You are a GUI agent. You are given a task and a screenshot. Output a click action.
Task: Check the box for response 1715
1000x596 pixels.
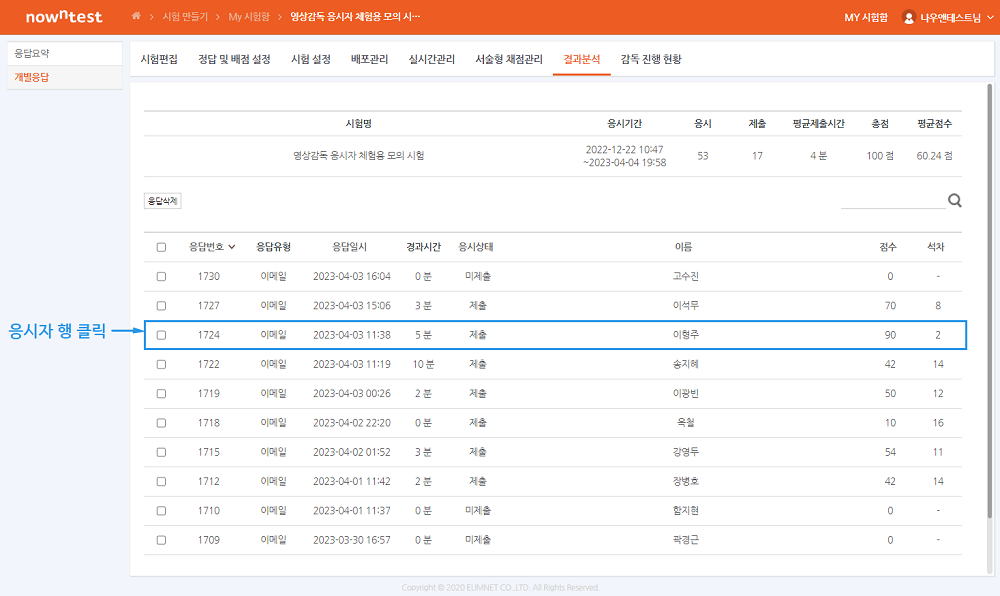pyautogui.click(x=161, y=453)
